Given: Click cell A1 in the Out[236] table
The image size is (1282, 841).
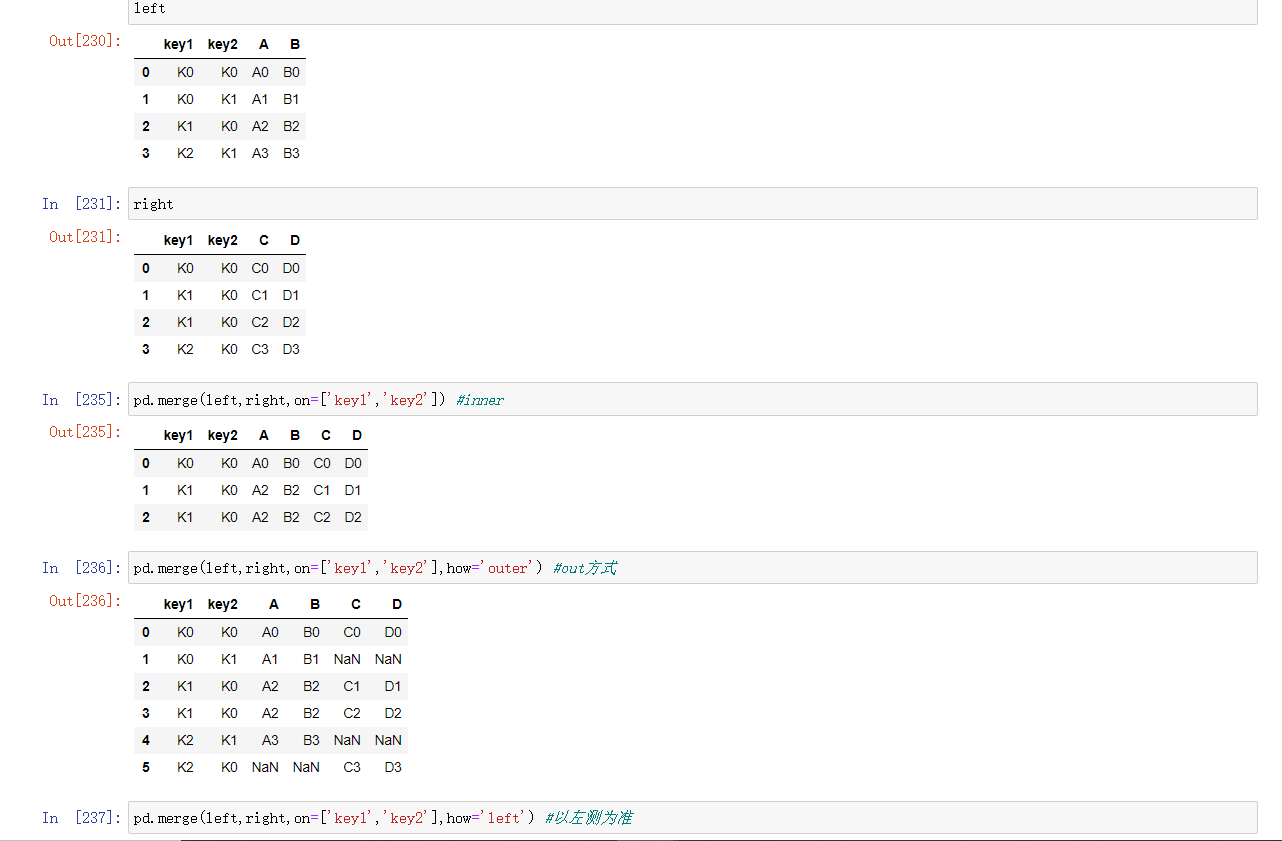Looking at the screenshot, I should pos(270,659).
